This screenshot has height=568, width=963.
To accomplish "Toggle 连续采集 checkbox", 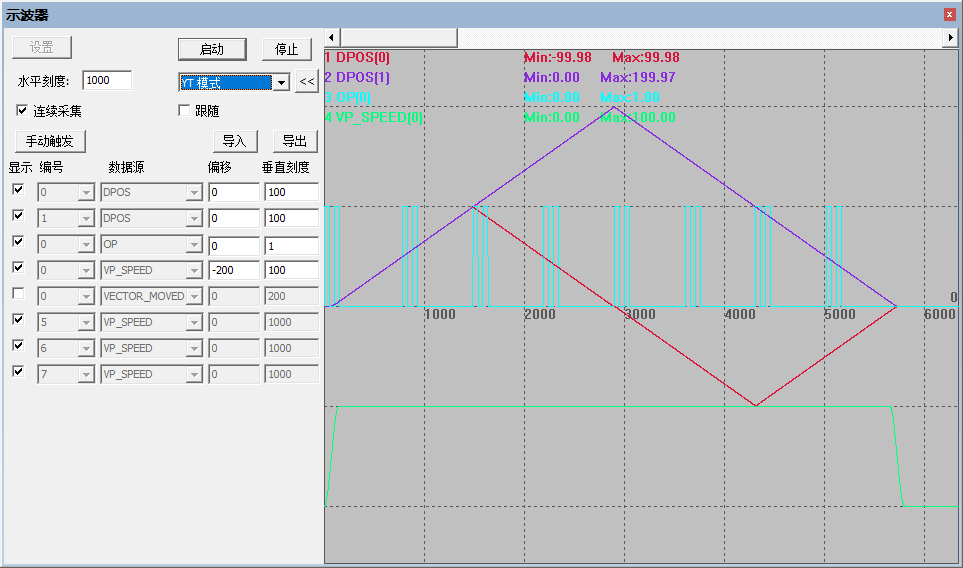I will click(x=22, y=111).
